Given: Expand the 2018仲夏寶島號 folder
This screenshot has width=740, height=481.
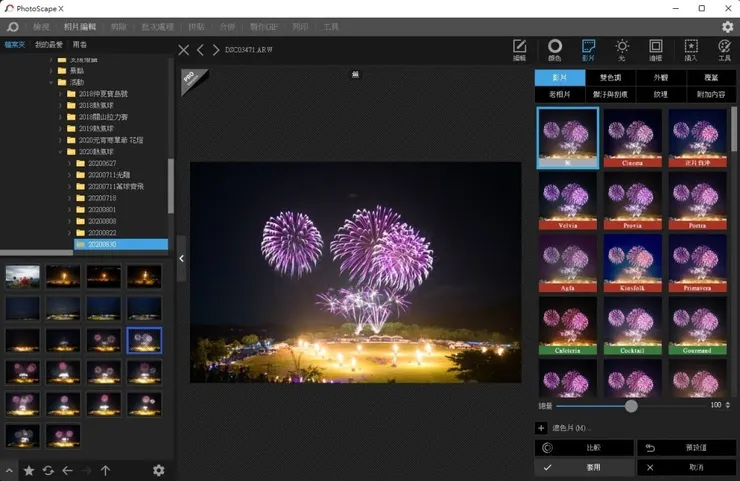Looking at the screenshot, I should (60, 93).
